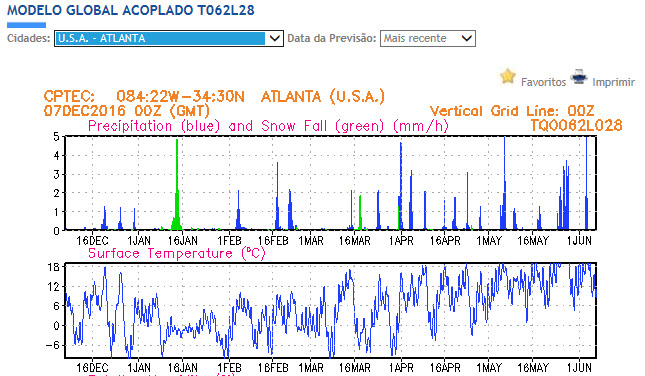Open the Imprimir link
This screenshot has height=376, width=645.
tap(613, 82)
